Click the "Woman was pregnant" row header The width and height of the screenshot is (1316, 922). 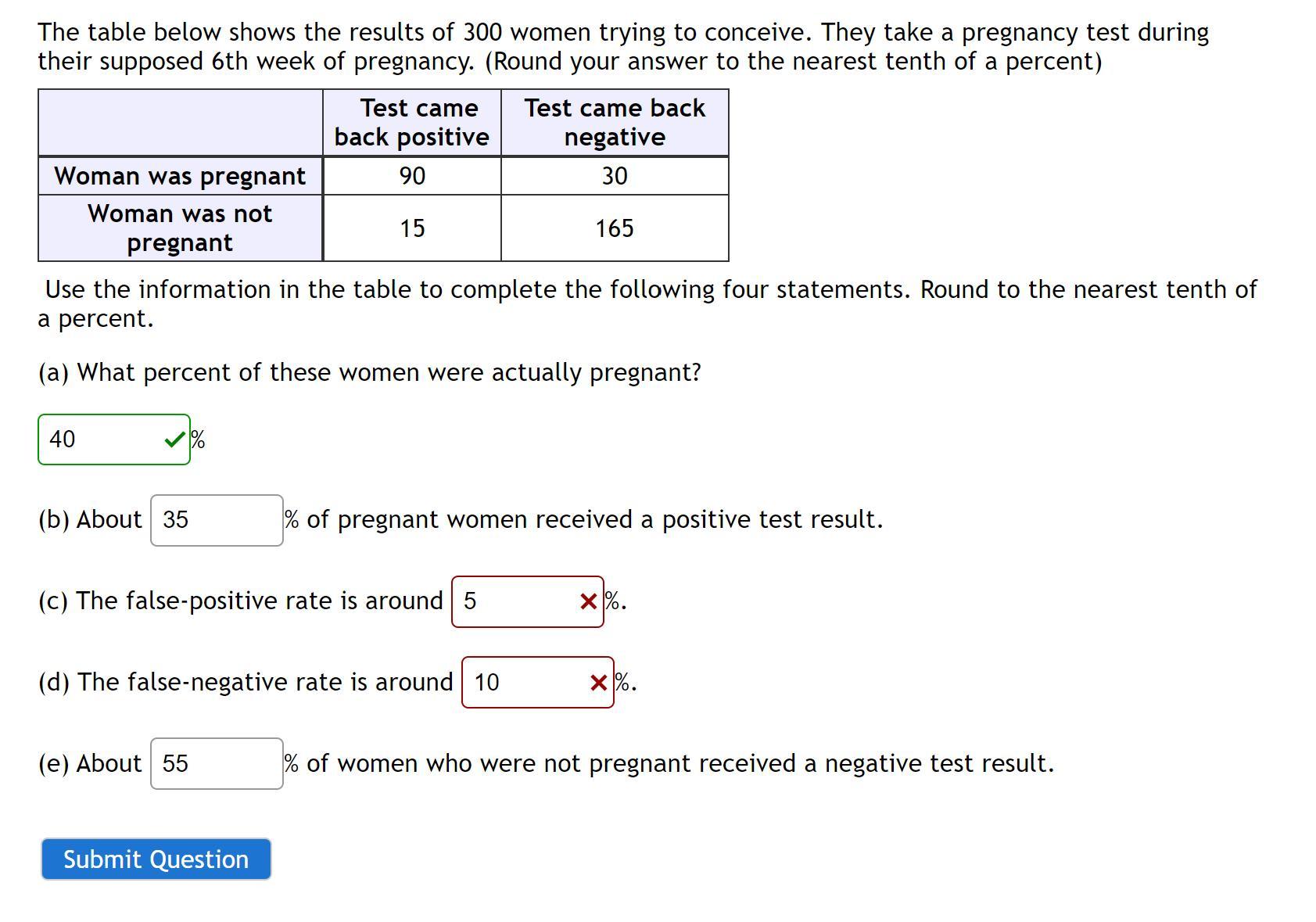coord(180,176)
